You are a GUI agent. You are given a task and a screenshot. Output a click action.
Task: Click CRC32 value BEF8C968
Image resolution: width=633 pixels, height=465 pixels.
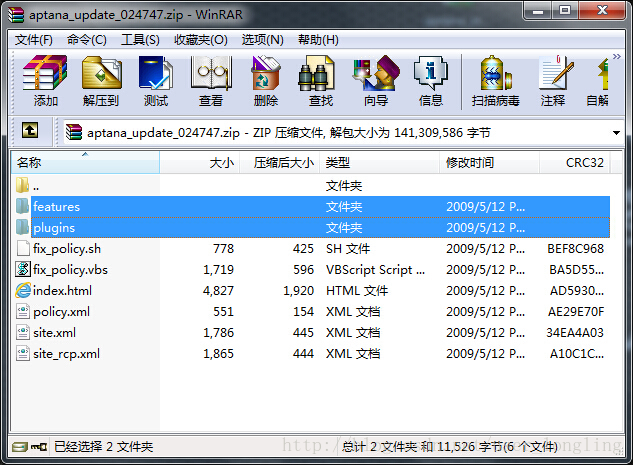(575, 249)
